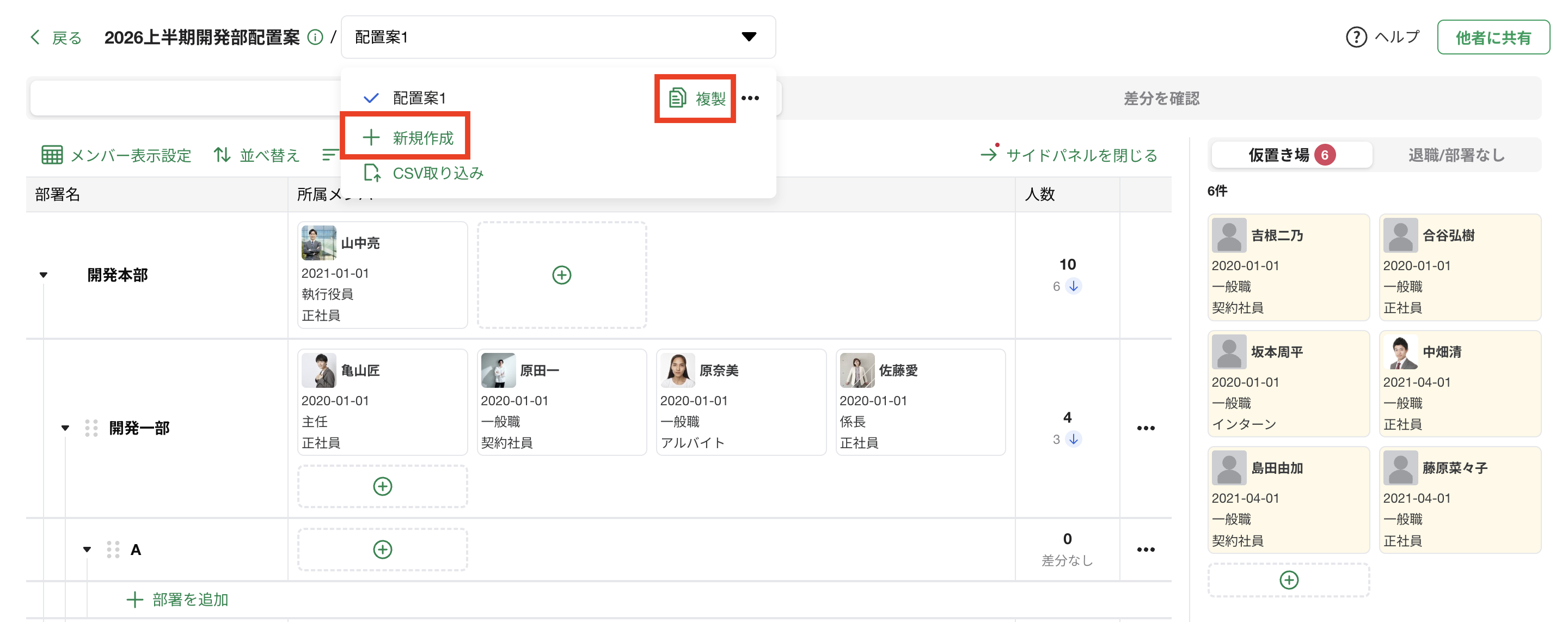The image size is (1568, 622).
Task: Open three-dot menu for department A
Action: click(1145, 550)
